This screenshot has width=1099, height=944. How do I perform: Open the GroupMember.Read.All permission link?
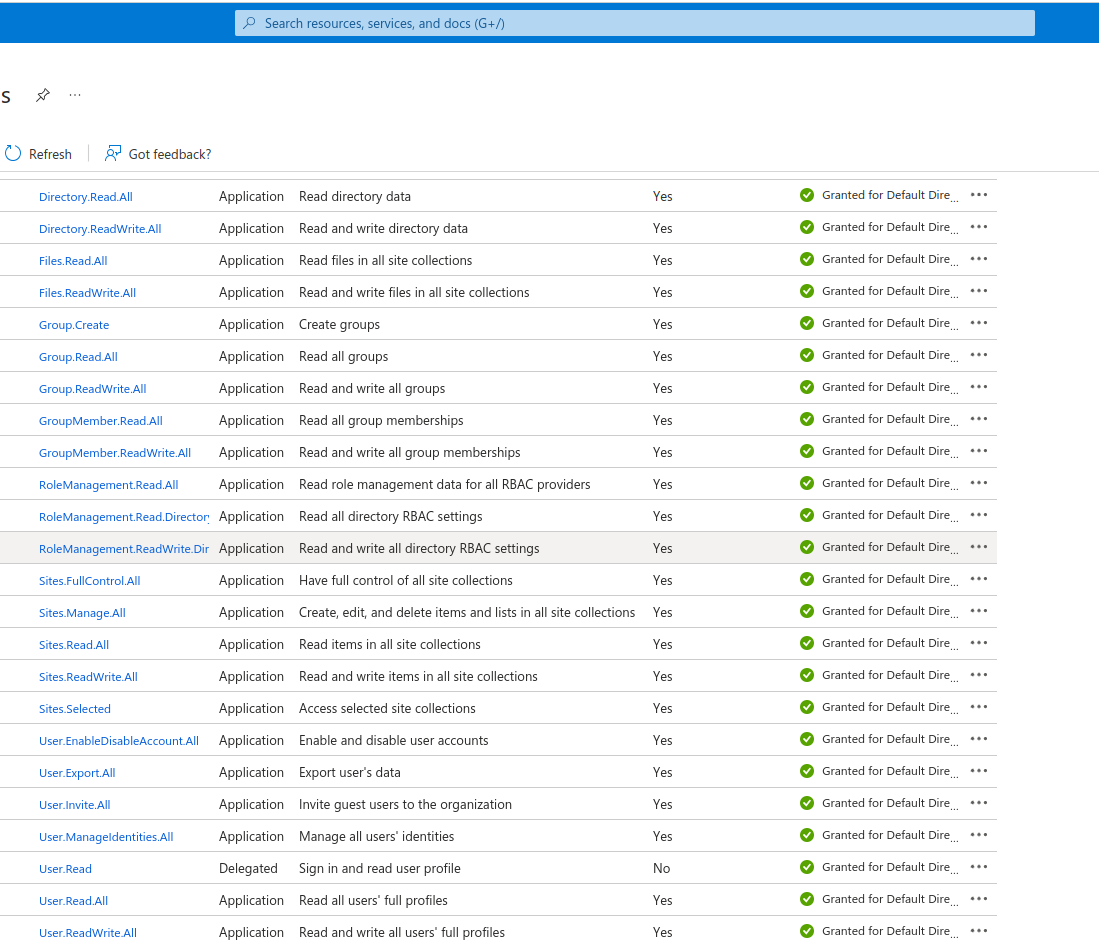(101, 421)
